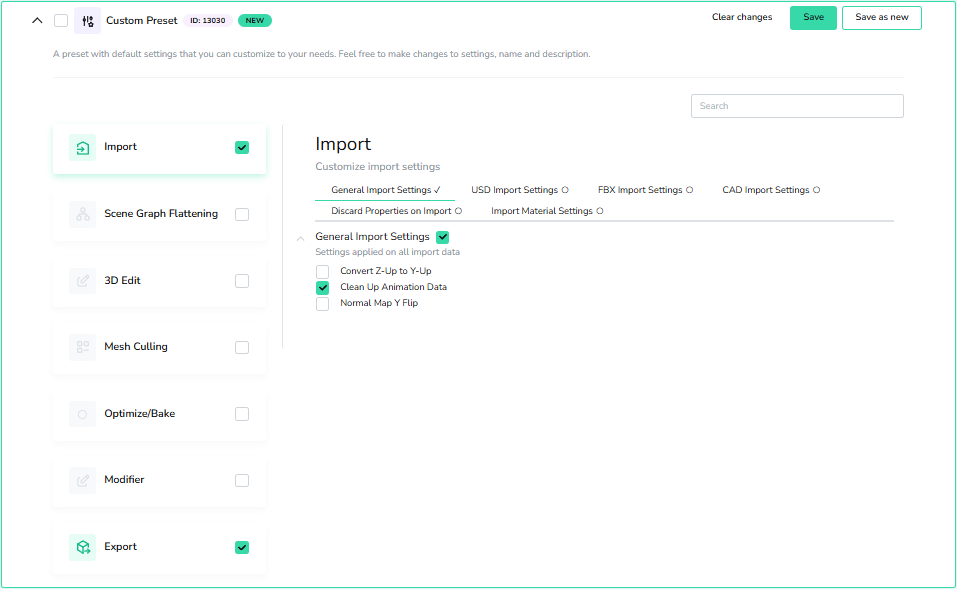
Task: Click the preset icon next to Custom Preset
Action: pyautogui.click(x=87, y=18)
